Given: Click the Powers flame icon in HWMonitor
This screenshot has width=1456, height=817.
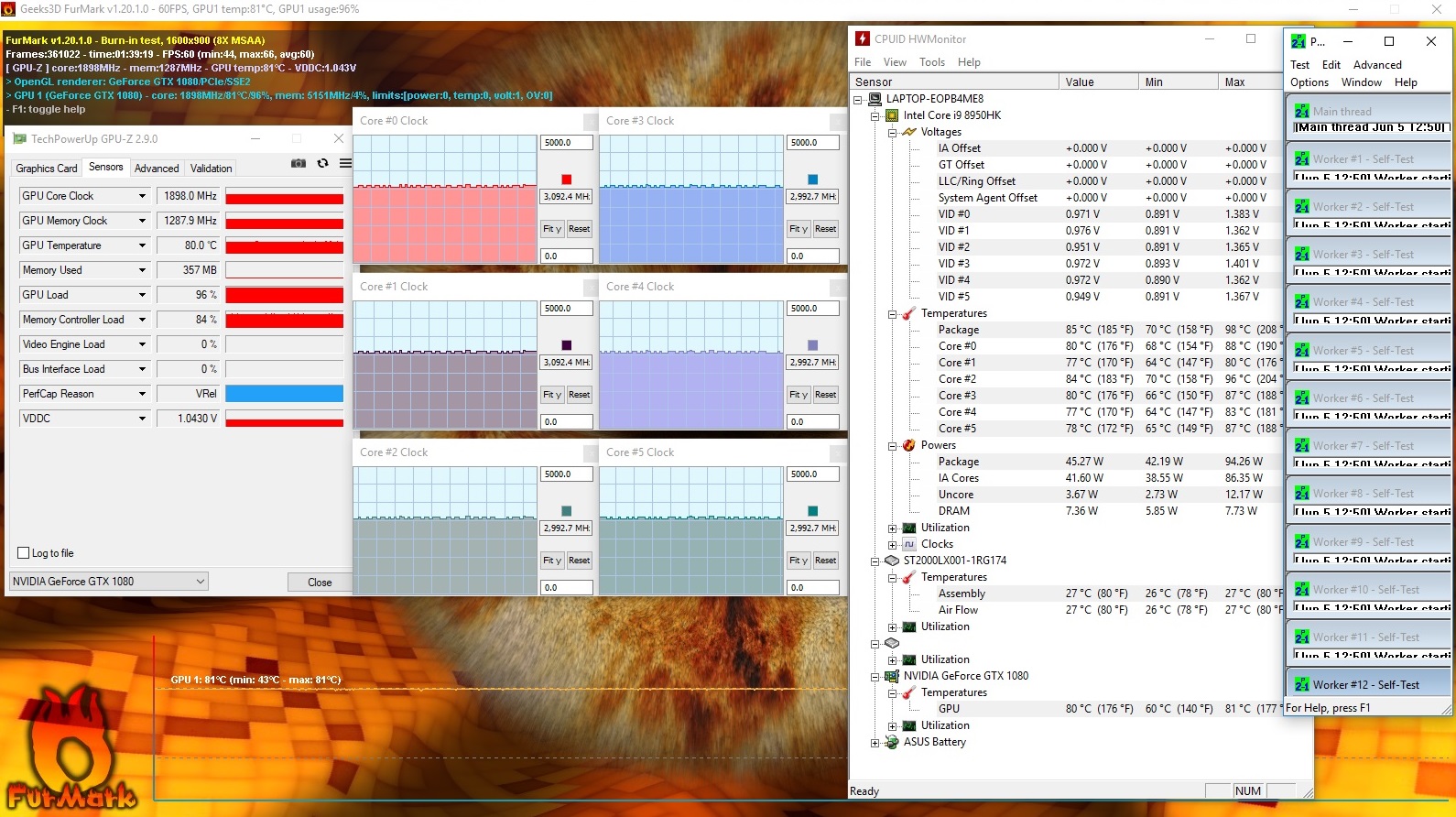Looking at the screenshot, I should coord(909,445).
